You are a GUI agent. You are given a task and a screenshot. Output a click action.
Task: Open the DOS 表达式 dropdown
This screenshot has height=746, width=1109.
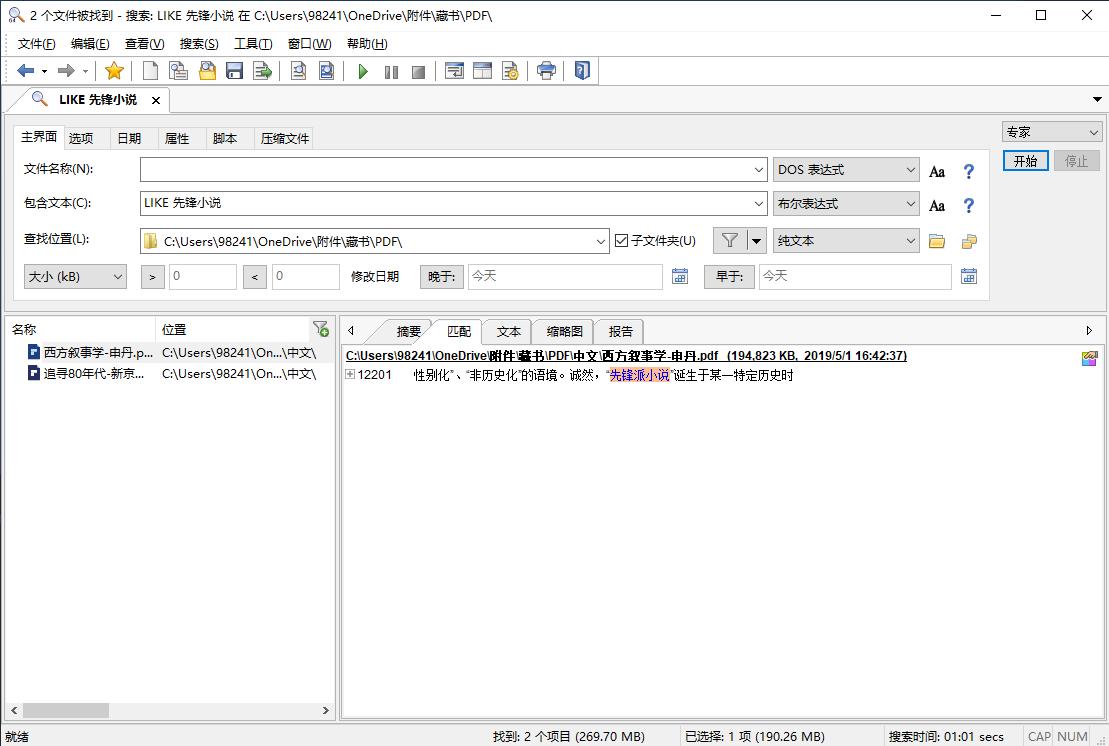(x=846, y=170)
